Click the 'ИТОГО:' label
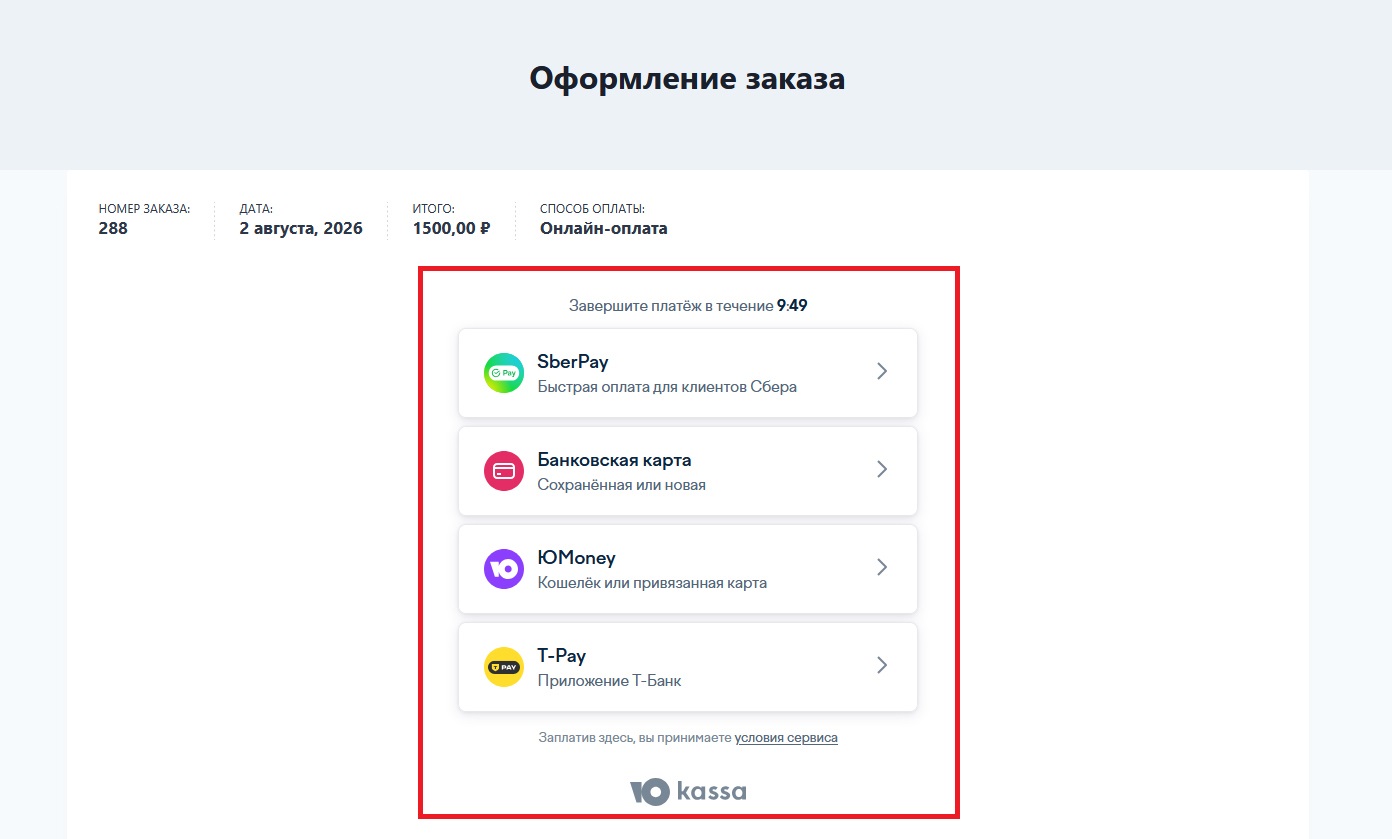This screenshot has height=839, width=1392. (433, 209)
